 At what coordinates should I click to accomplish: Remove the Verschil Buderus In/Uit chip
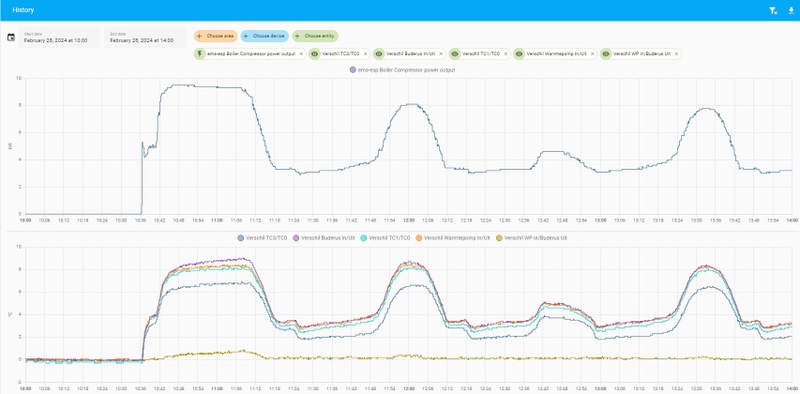[x=441, y=54]
